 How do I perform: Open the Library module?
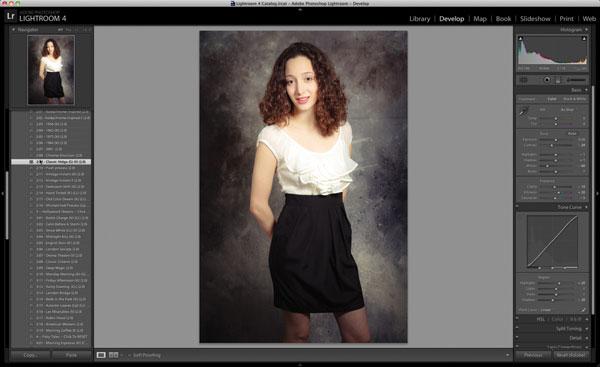pos(420,19)
